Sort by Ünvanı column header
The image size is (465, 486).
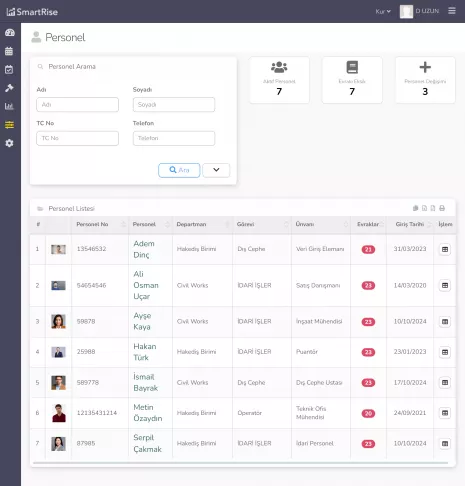[x=321, y=224]
